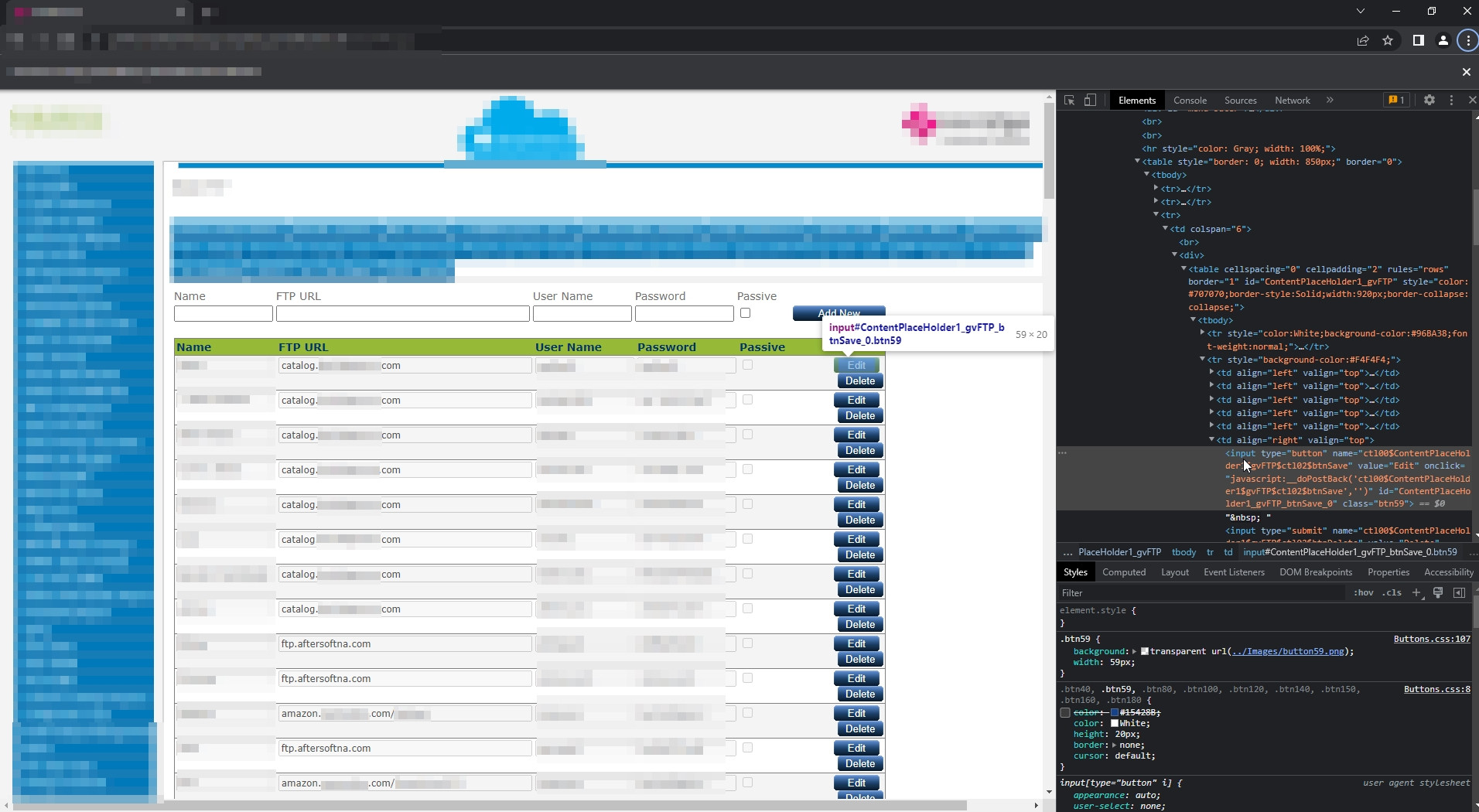Toggle the computed styles sidebar icon
The width and height of the screenshot is (1479, 812).
coord(1460,593)
